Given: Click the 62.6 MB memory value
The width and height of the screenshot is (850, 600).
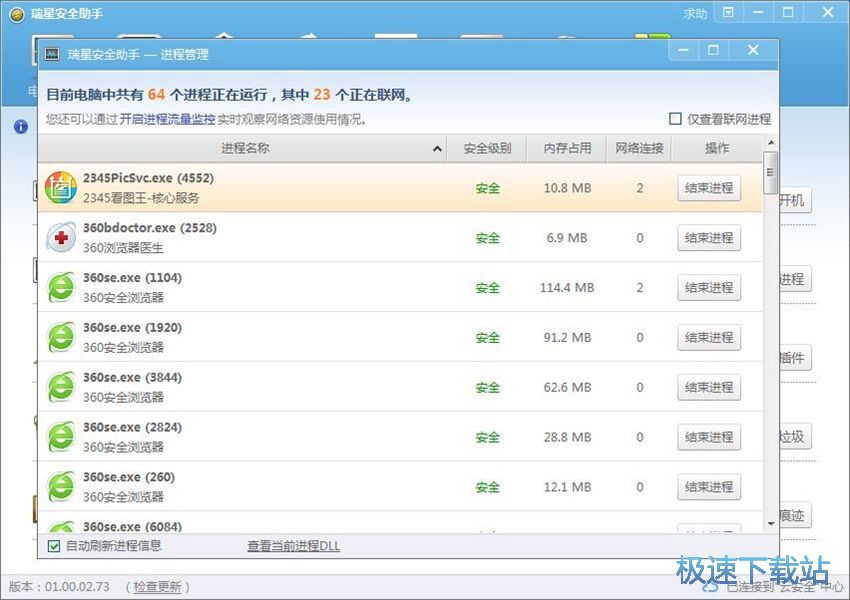Looking at the screenshot, I should pos(567,388).
